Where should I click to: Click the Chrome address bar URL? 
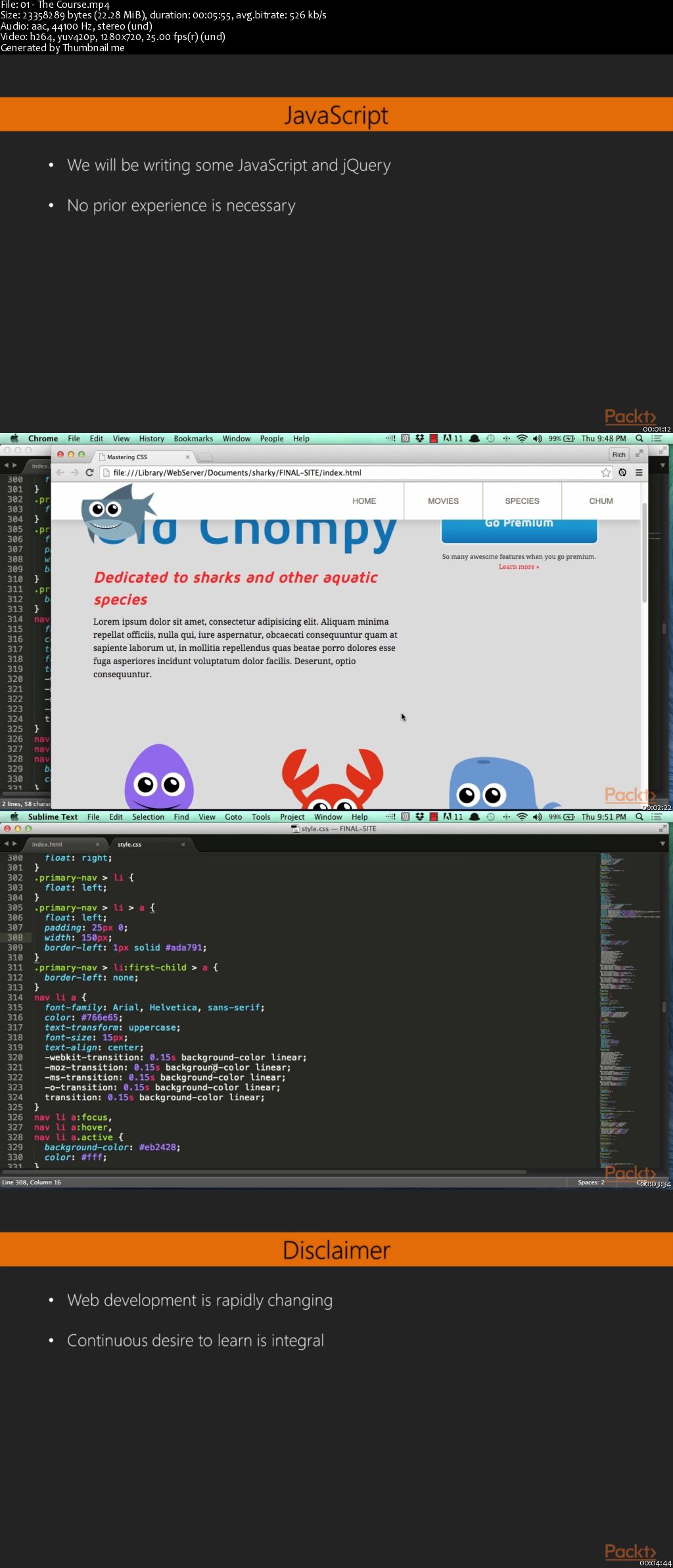click(x=237, y=472)
